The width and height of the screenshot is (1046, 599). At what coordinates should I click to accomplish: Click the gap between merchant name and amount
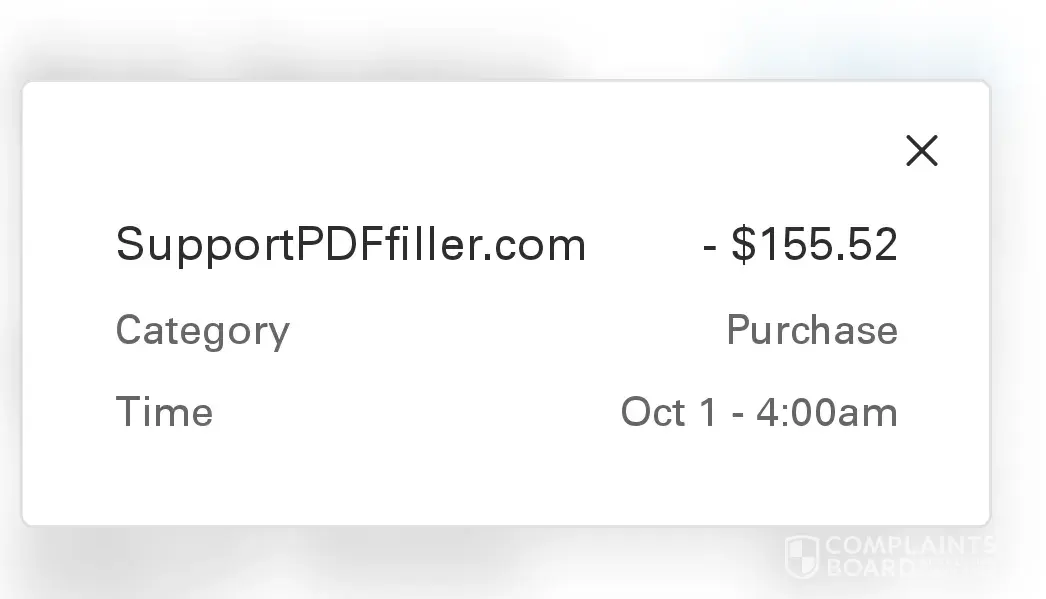point(645,245)
